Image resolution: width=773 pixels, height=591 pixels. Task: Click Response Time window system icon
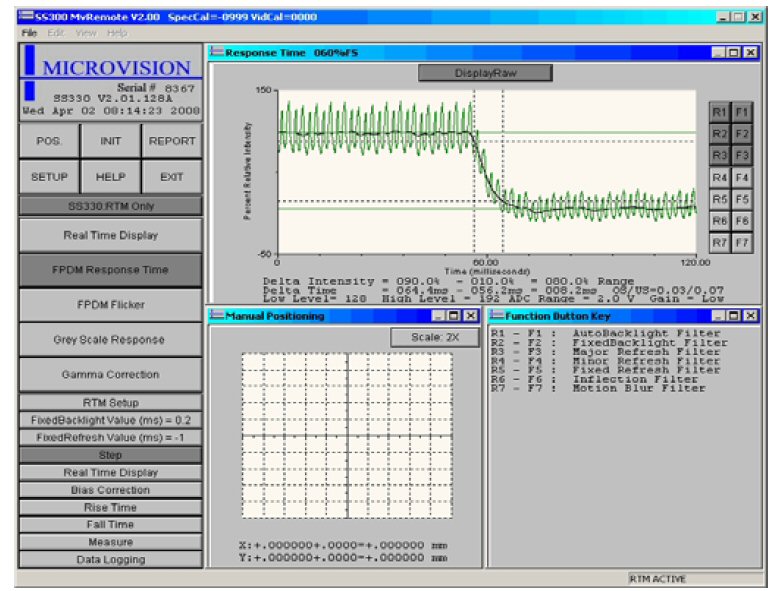[217, 52]
